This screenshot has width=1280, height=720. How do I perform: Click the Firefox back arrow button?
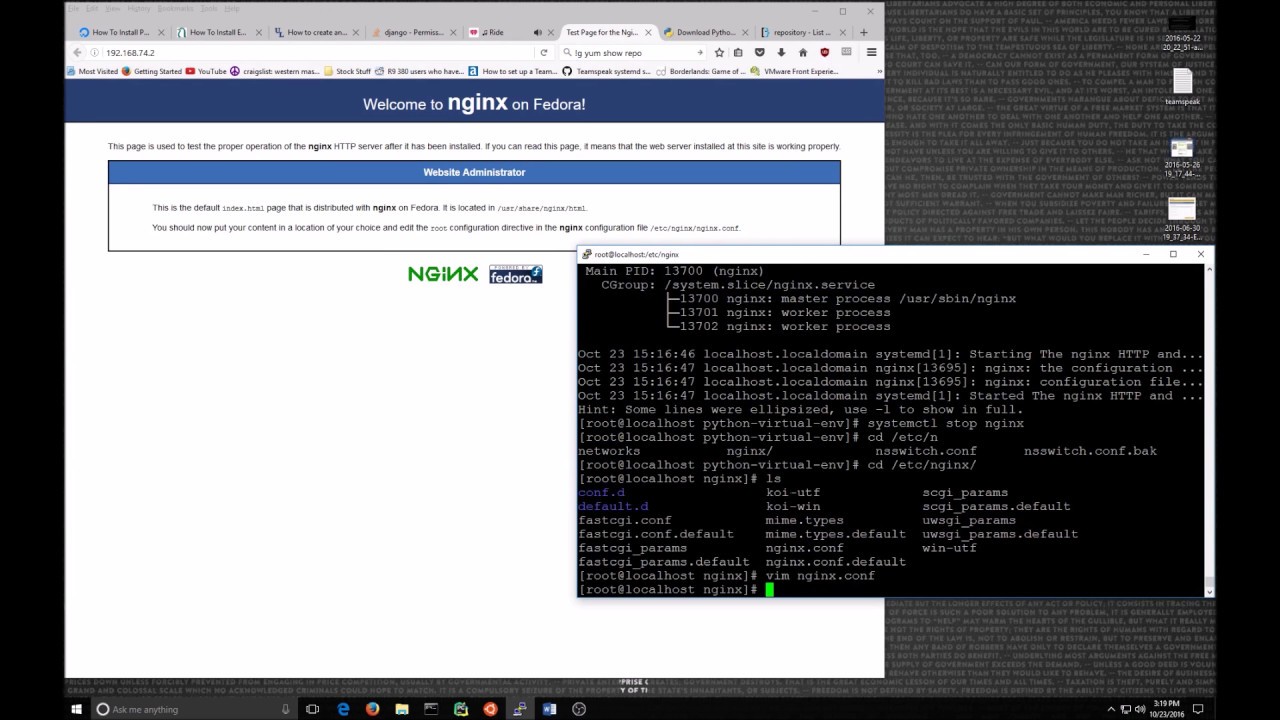coord(77,52)
